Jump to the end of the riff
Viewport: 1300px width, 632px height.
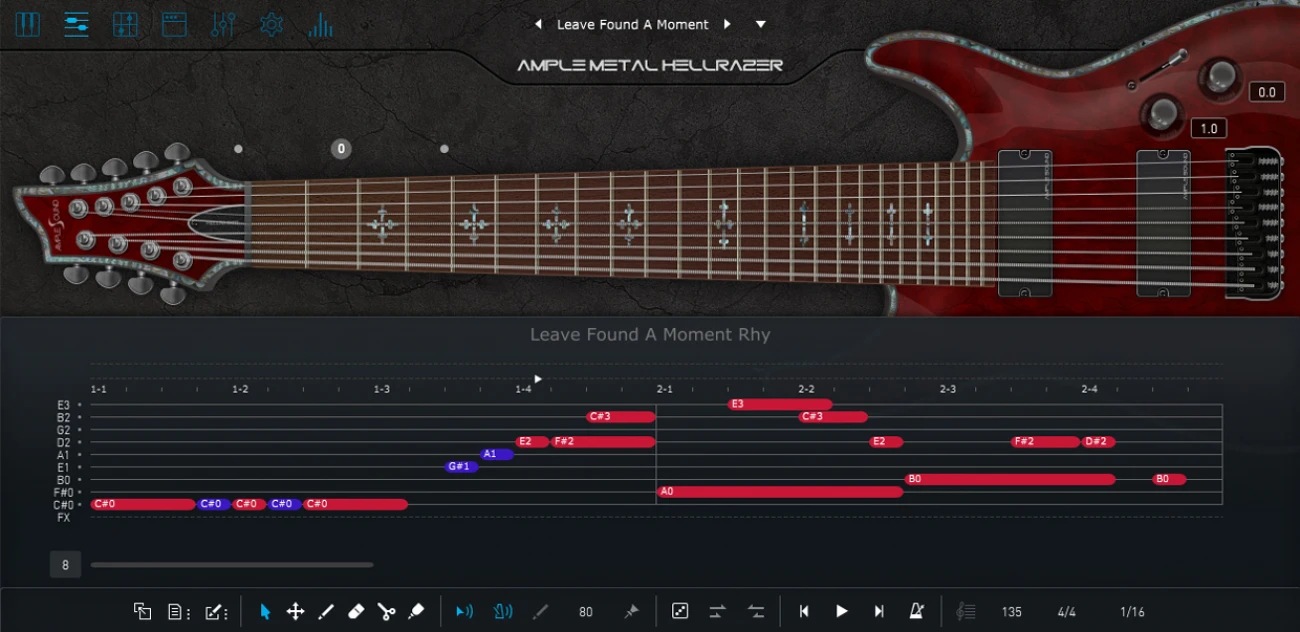point(879,611)
